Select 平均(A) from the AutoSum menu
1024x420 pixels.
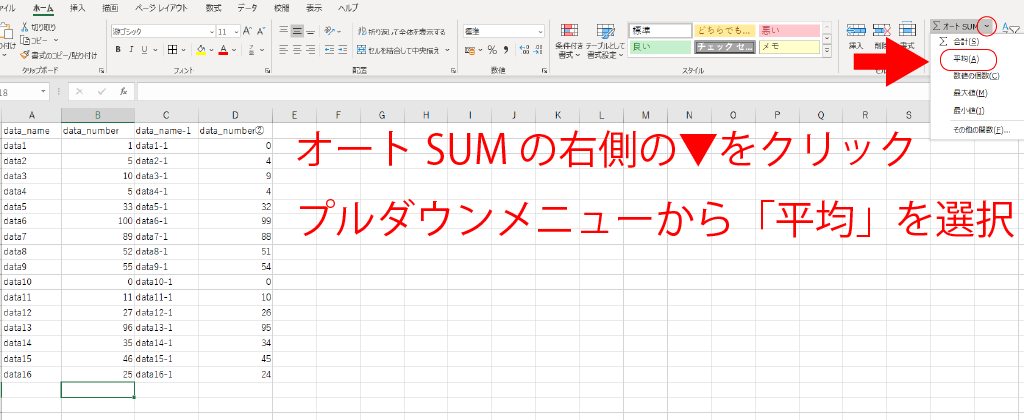(966, 60)
